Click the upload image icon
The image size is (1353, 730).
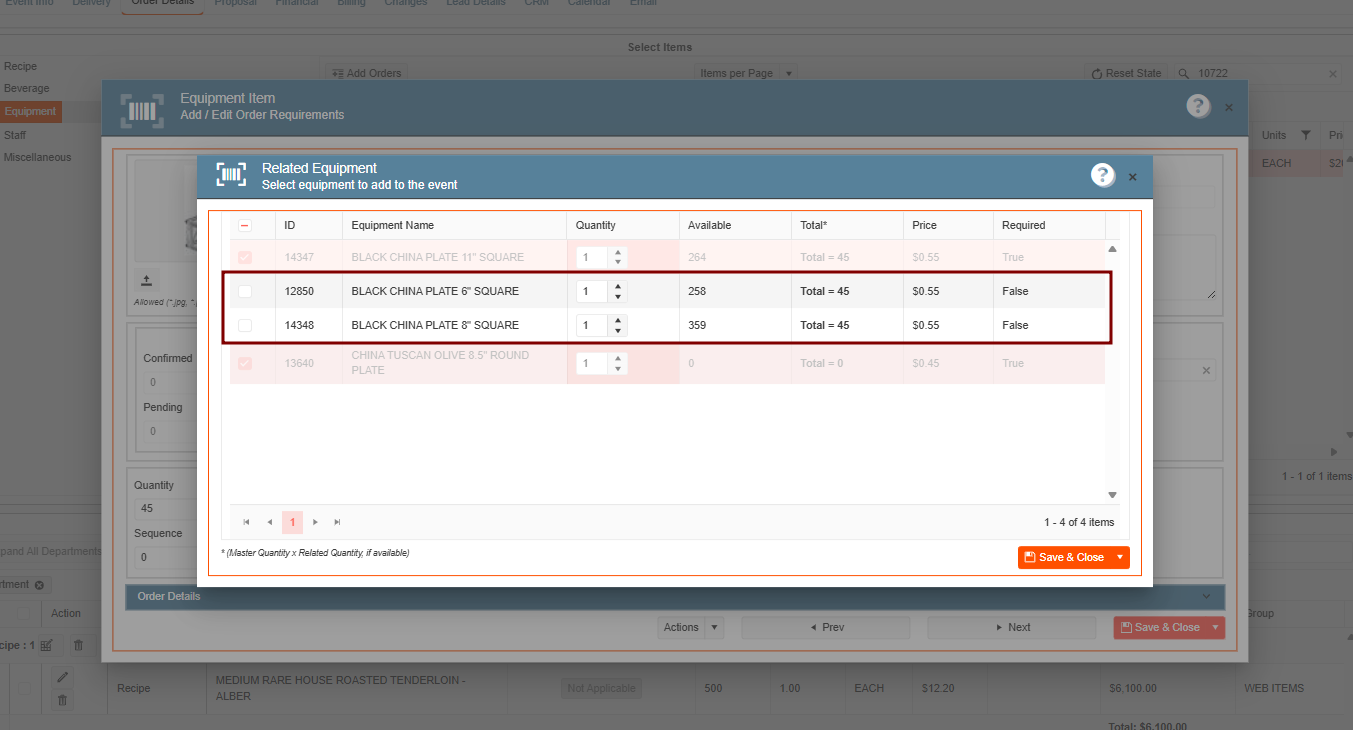[x=146, y=280]
